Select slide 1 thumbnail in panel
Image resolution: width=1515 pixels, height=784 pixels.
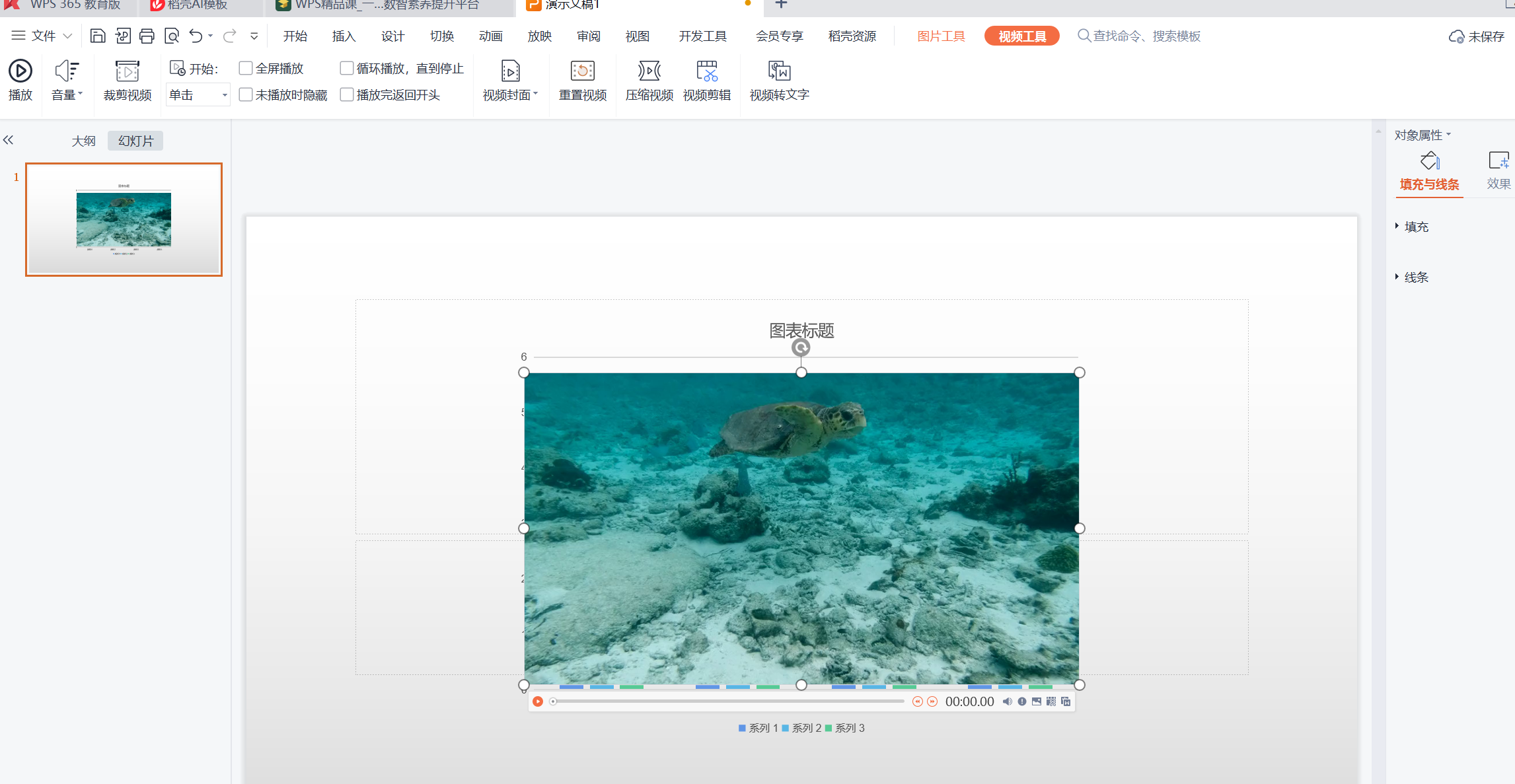coord(124,219)
